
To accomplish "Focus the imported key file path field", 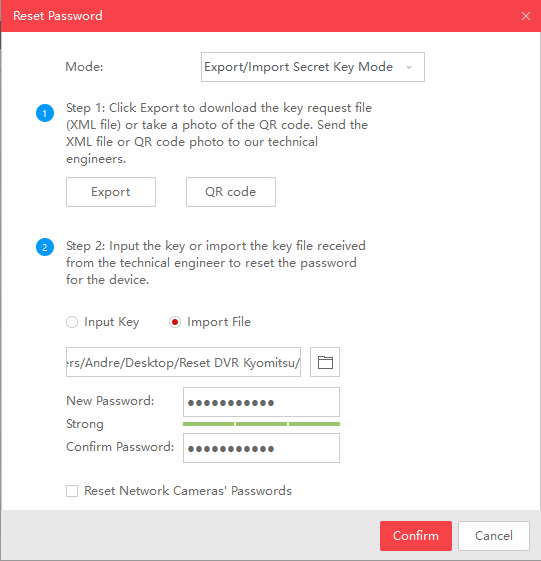I will (183, 362).
